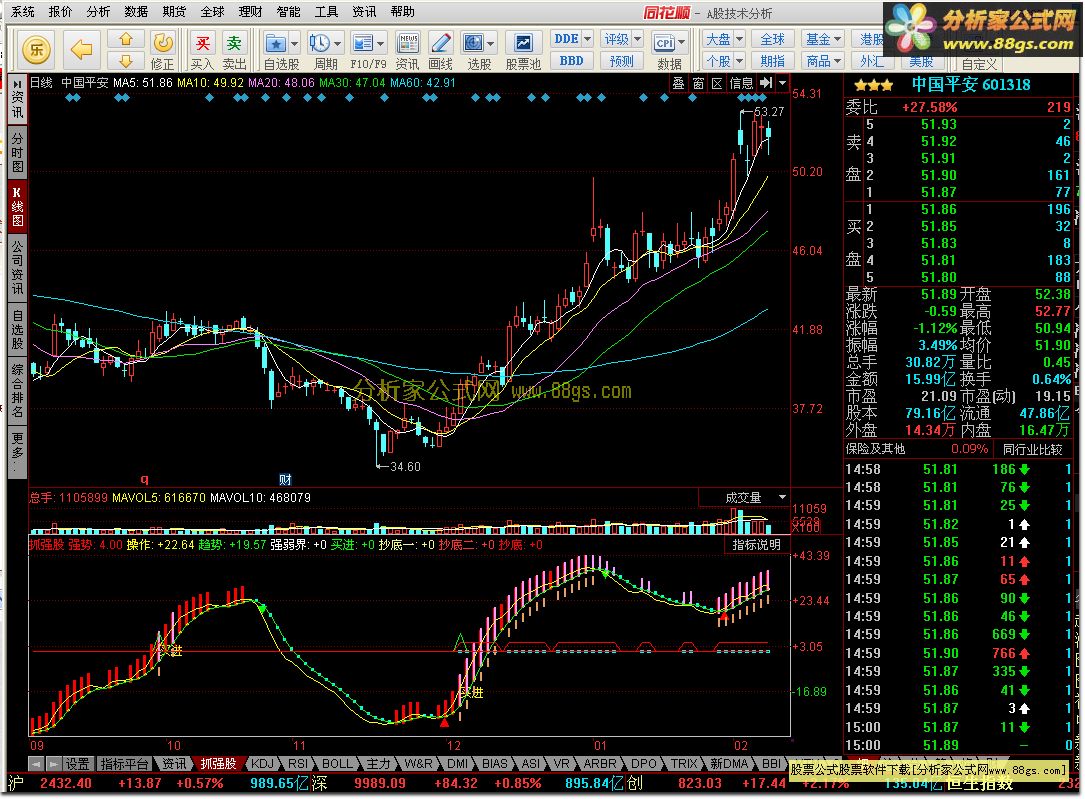This screenshot has height=799, width=1085.
Task: Collapse info panel with arrow icon
Action: [766, 83]
